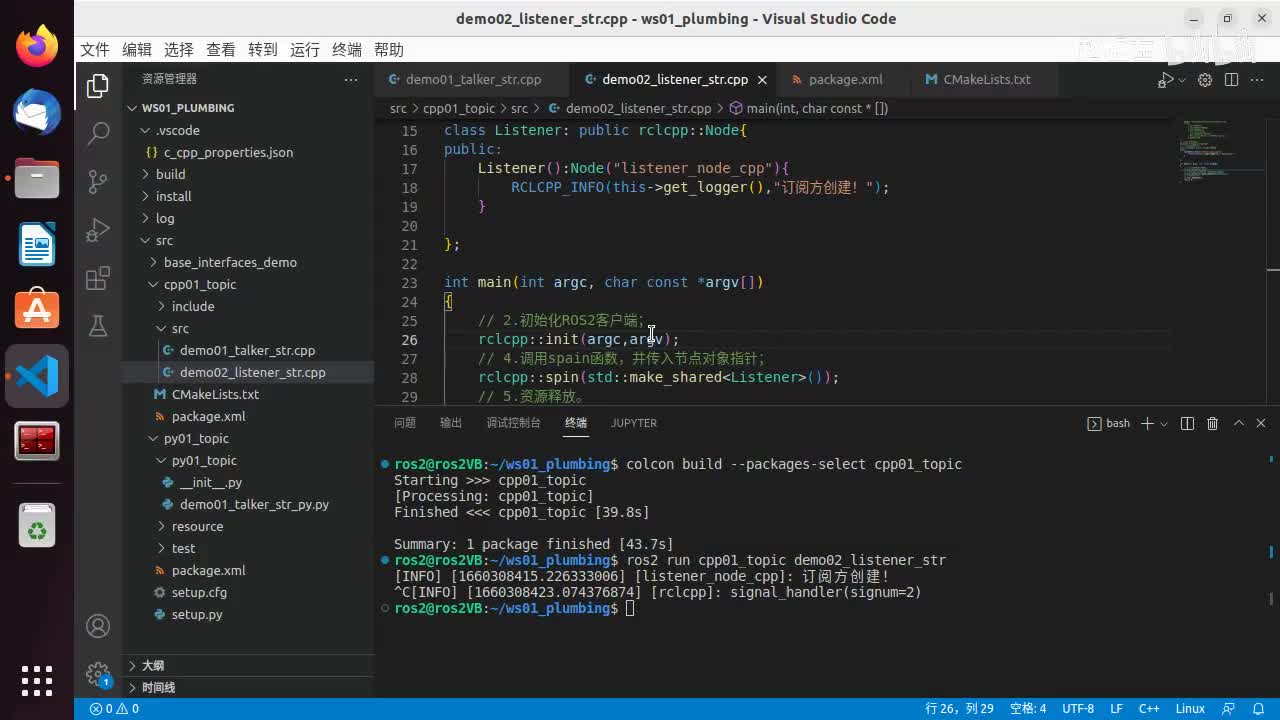Expand the 大纲 outline section
Image resolution: width=1280 pixels, height=720 pixels.
tap(152, 666)
